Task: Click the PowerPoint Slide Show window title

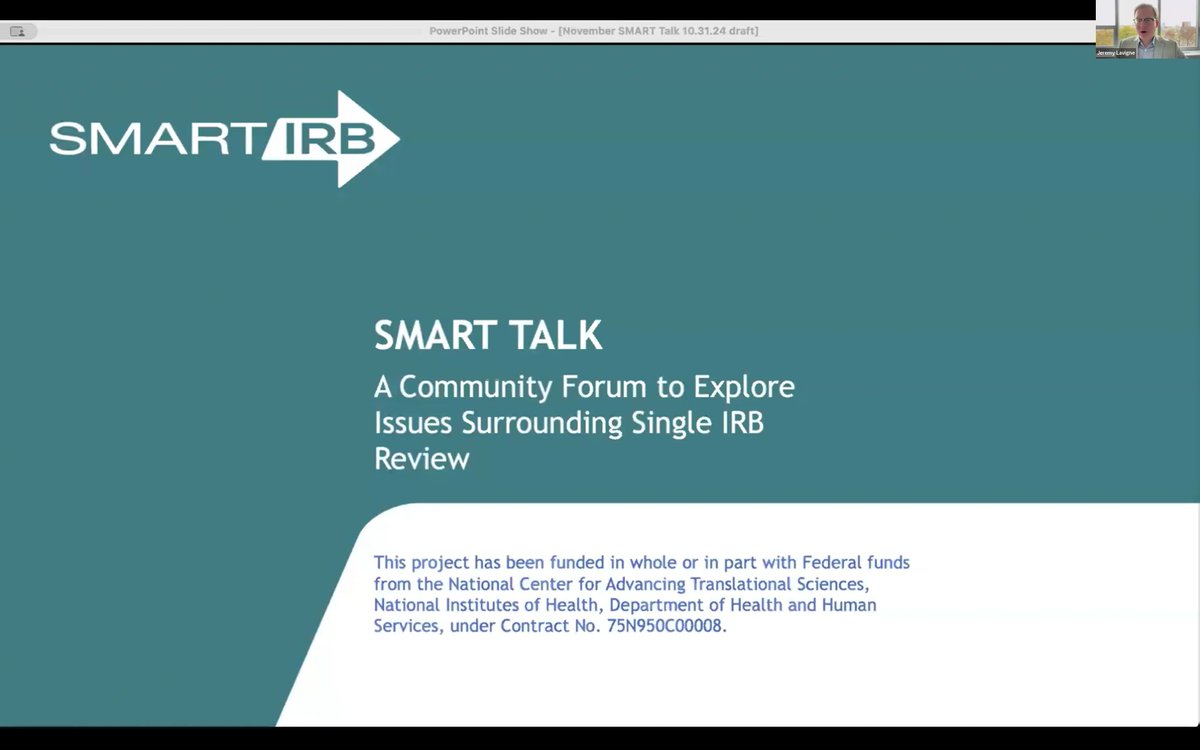Action: (x=594, y=31)
